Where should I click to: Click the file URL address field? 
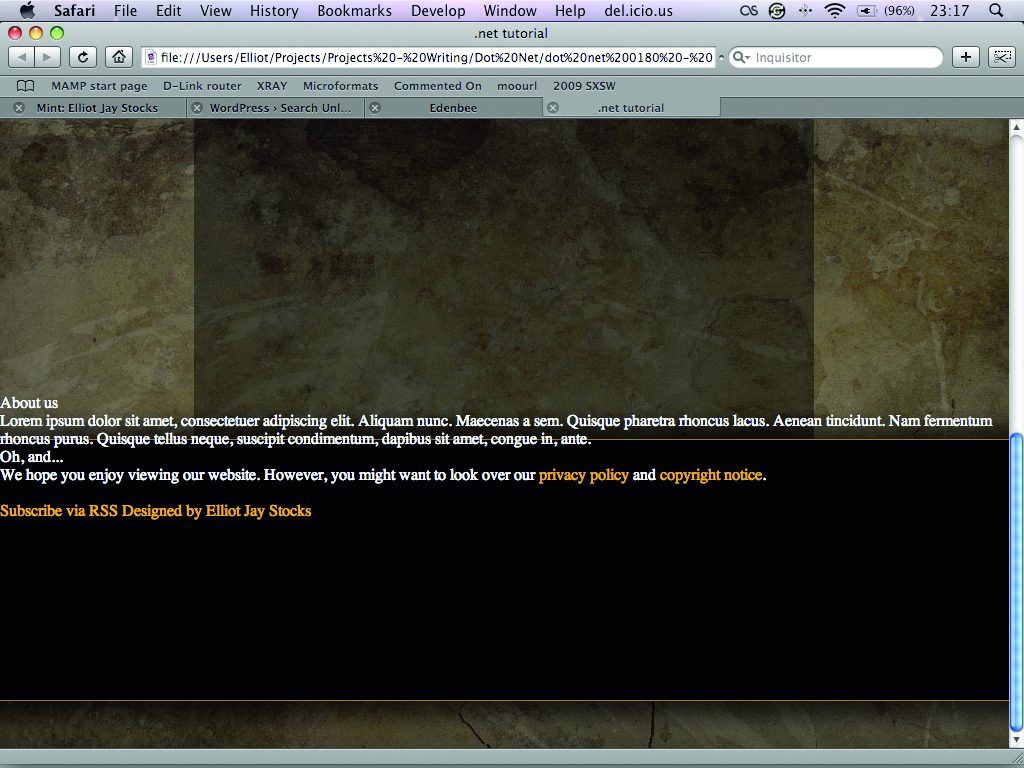pyautogui.click(x=428, y=57)
